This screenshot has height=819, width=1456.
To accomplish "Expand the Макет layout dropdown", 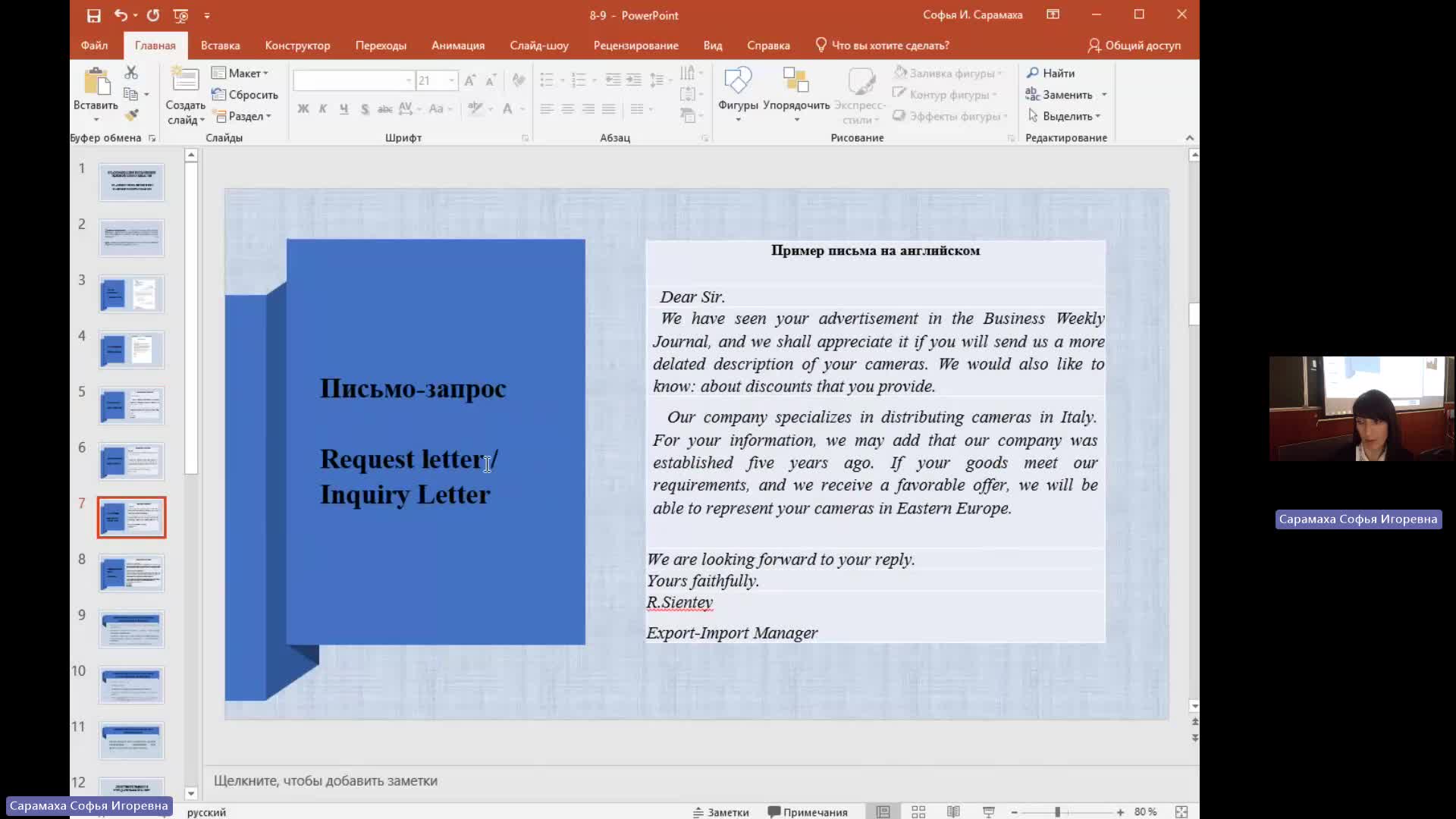I will tap(240, 73).
